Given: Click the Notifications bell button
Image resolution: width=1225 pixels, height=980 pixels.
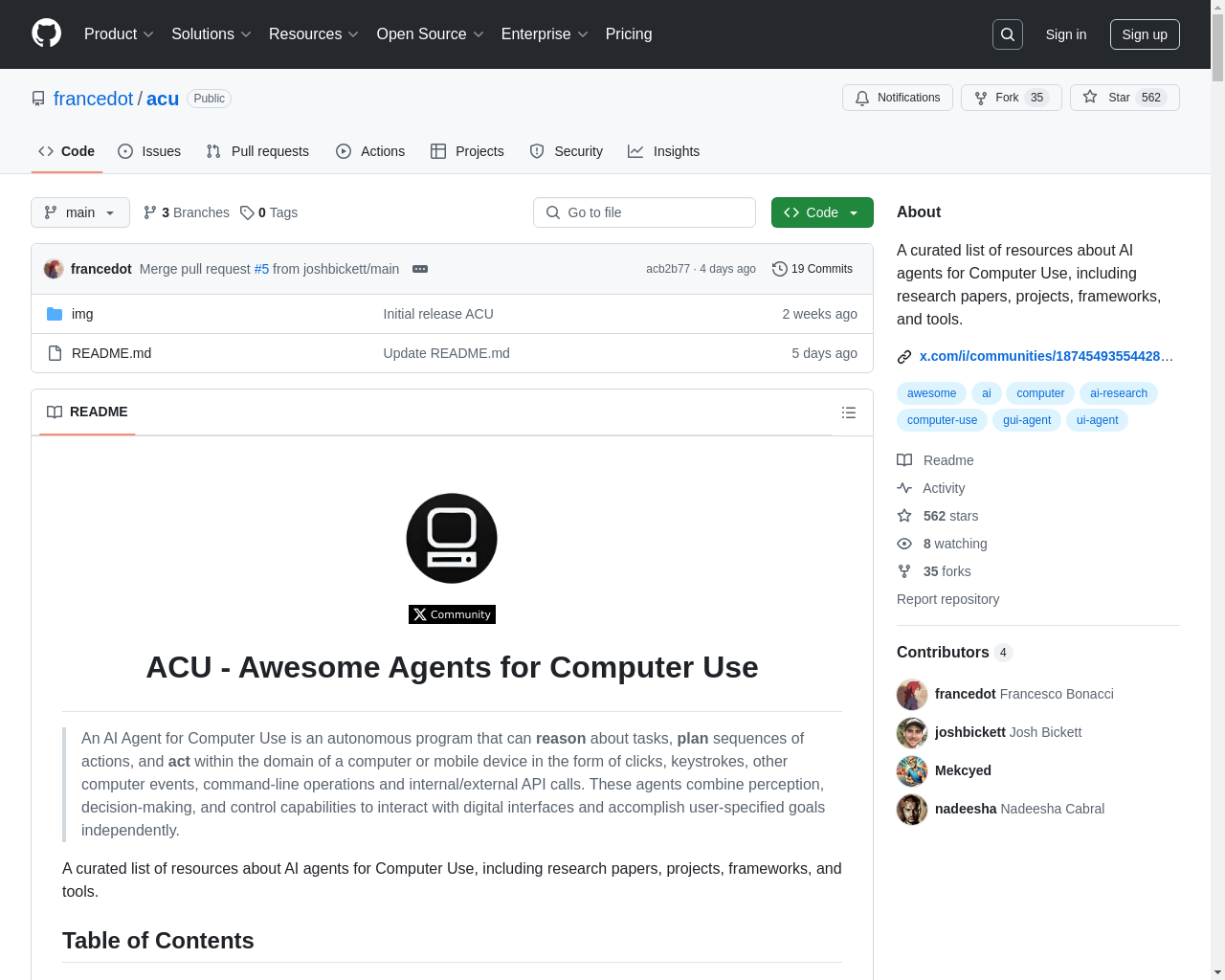Looking at the screenshot, I should point(898,98).
